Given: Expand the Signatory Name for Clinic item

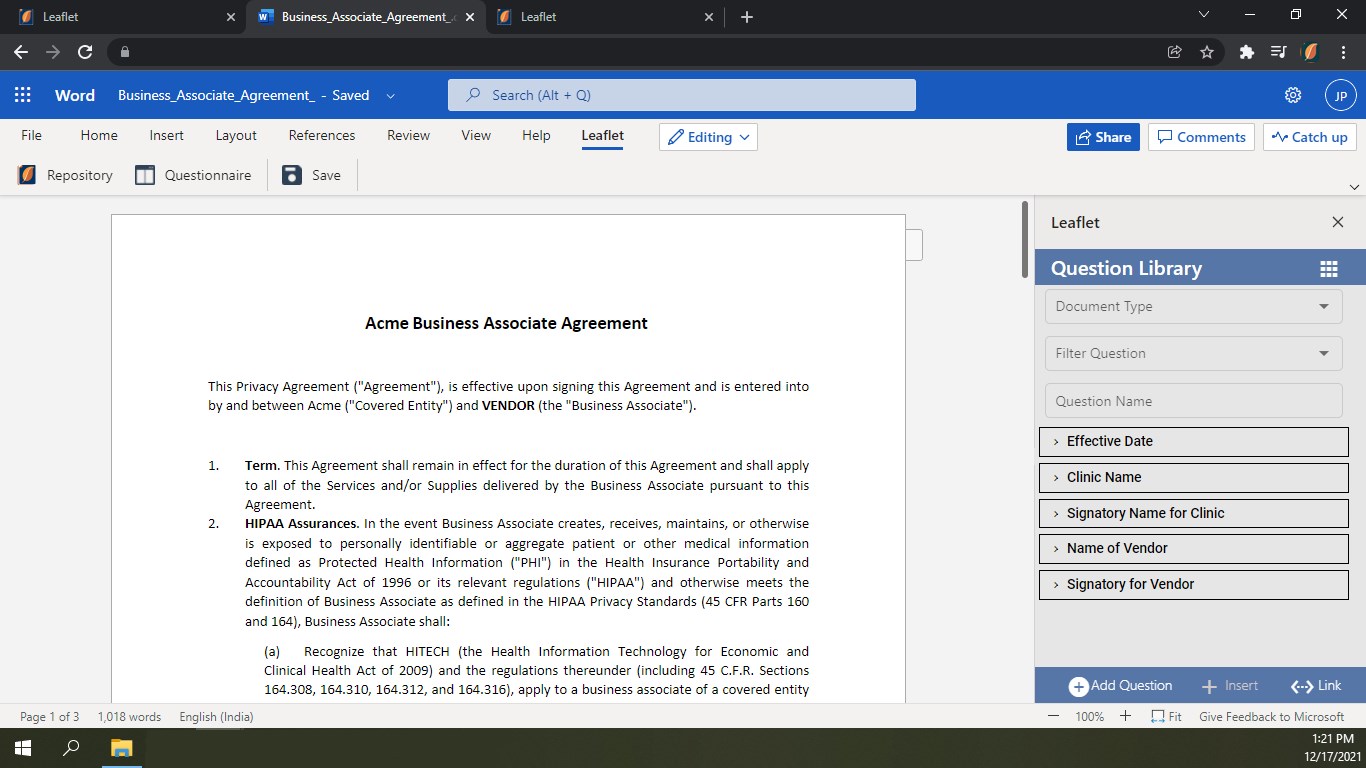Looking at the screenshot, I should [1193, 513].
